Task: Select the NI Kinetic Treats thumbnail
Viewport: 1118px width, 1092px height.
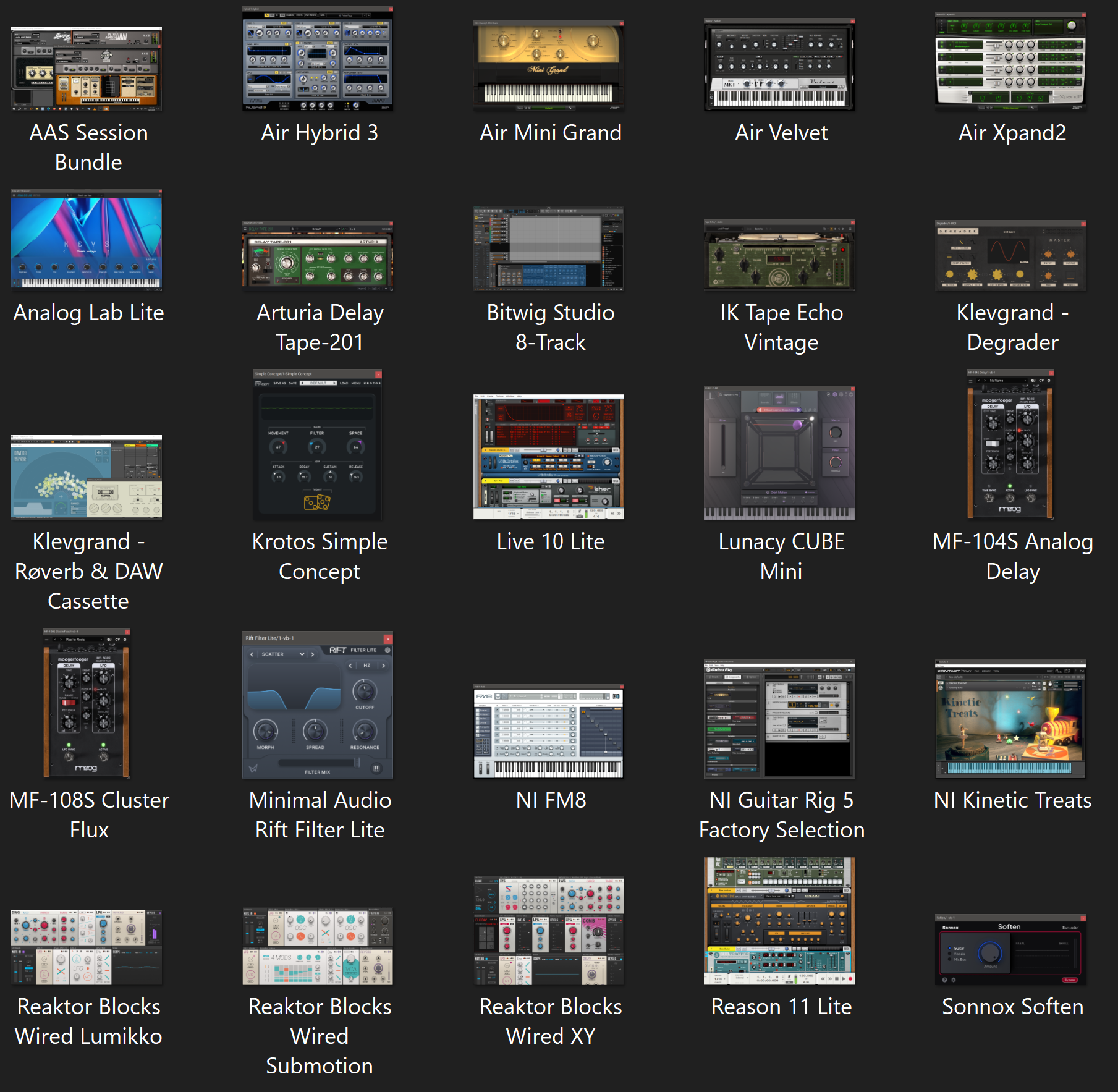Action: pos(1010,719)
